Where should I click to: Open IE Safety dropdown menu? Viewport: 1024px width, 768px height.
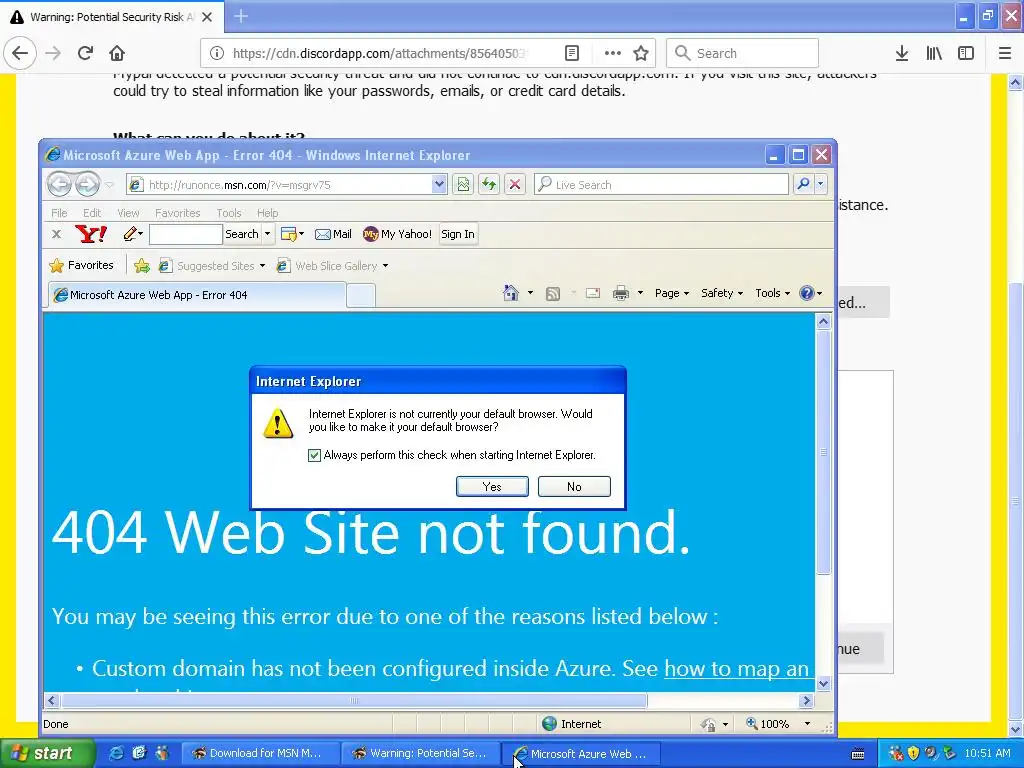[722, 293]
